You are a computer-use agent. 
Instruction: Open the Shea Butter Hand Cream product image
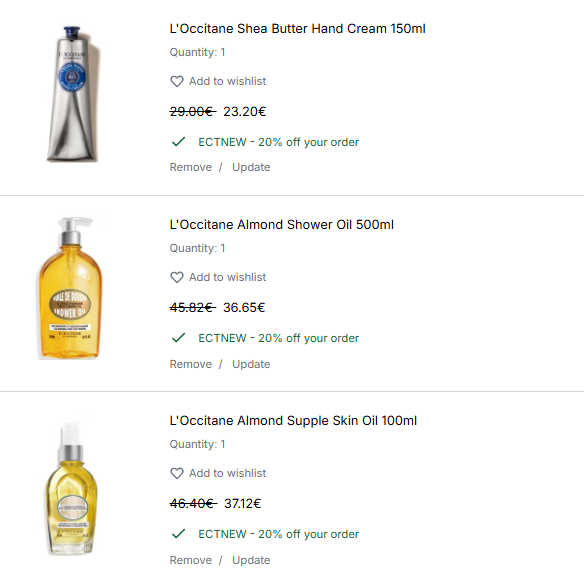[x=73, y=94]
